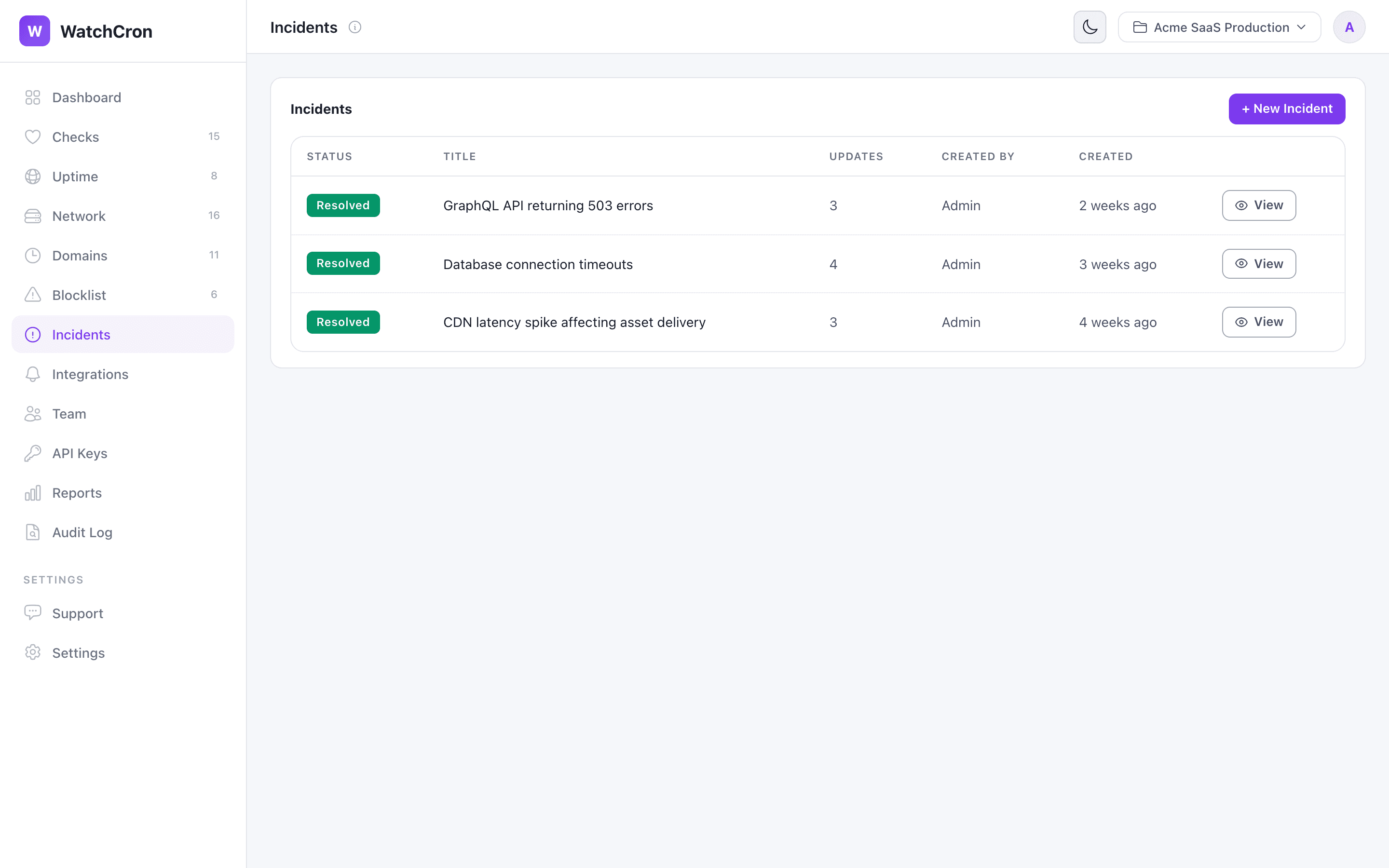Open the Audit Log page
The image size is (1389, 868).
pyautogui.click(x=123, y=533)
